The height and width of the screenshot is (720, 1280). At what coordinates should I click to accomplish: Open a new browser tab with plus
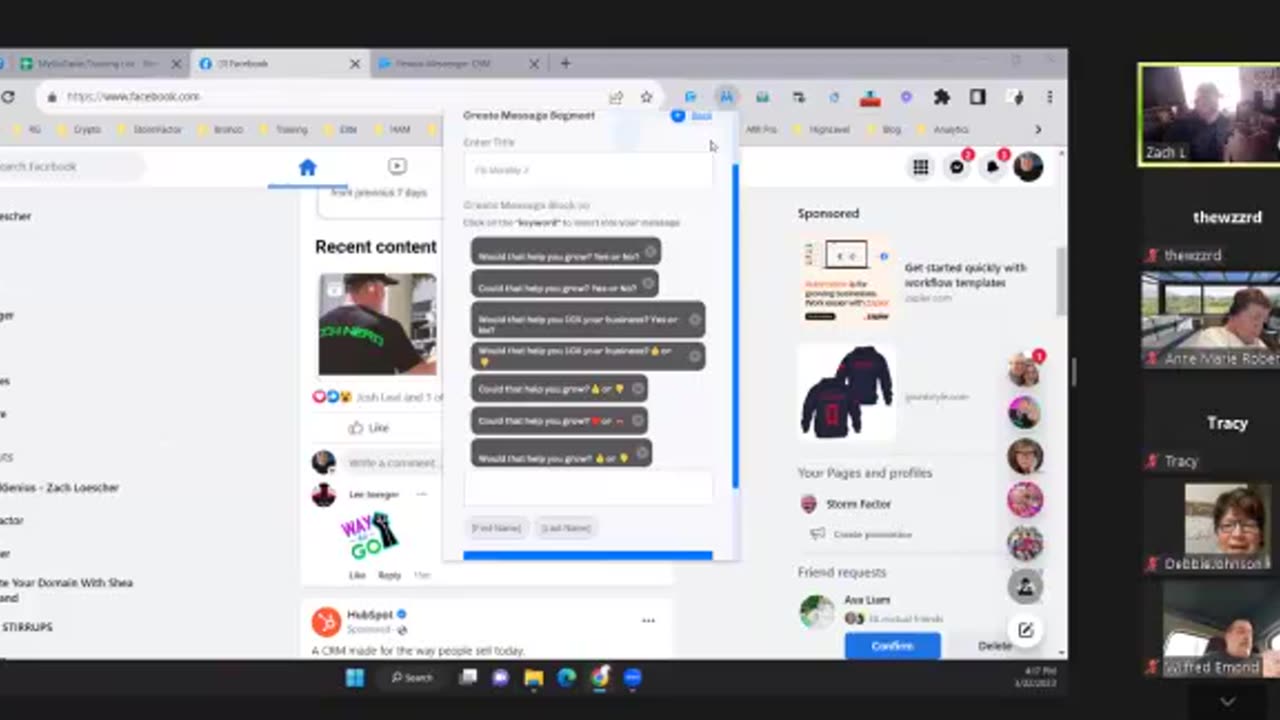(x=565, y=63)
